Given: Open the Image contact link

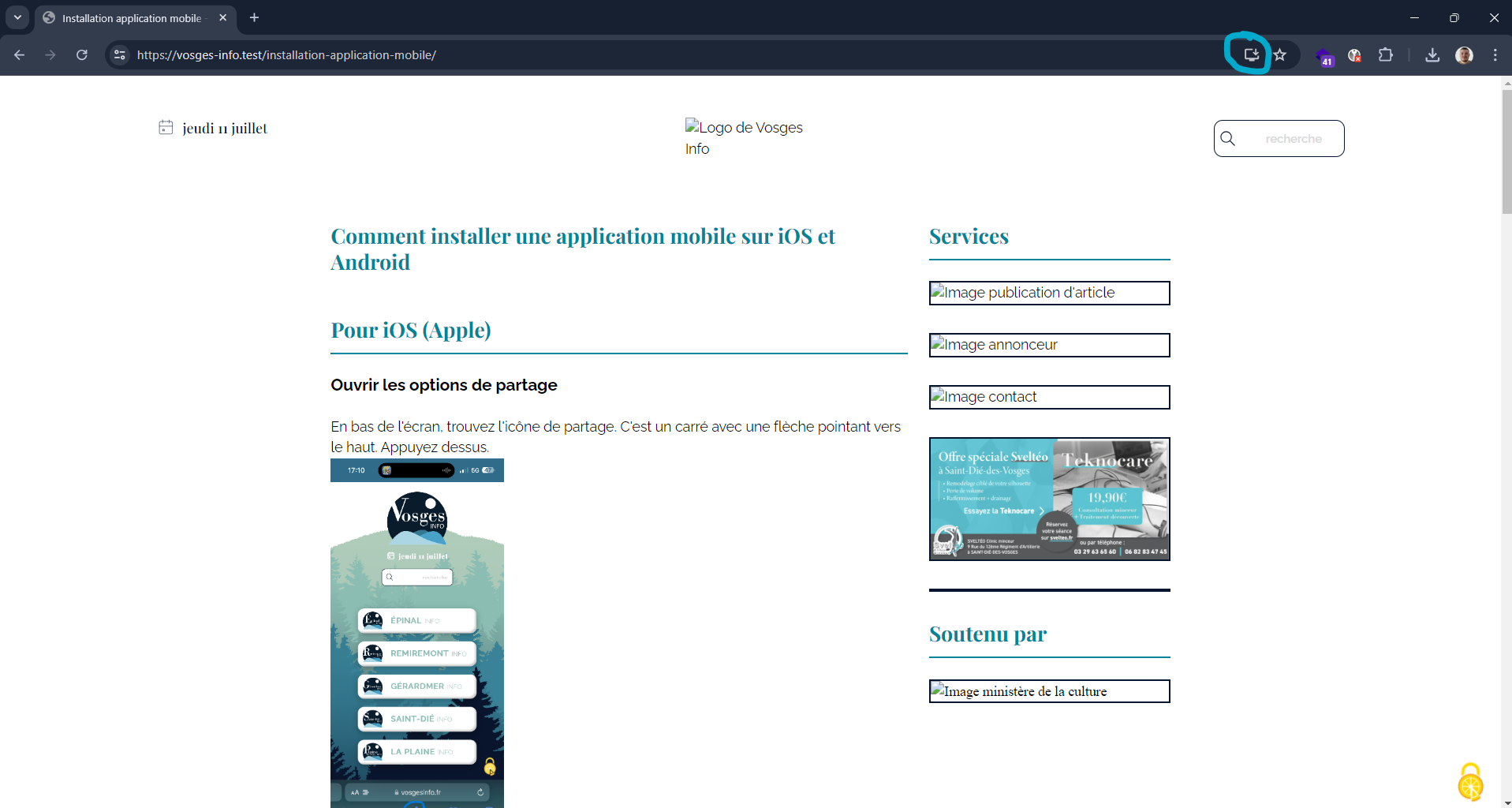Looking at the screenshot, I should pos(1049,397).
